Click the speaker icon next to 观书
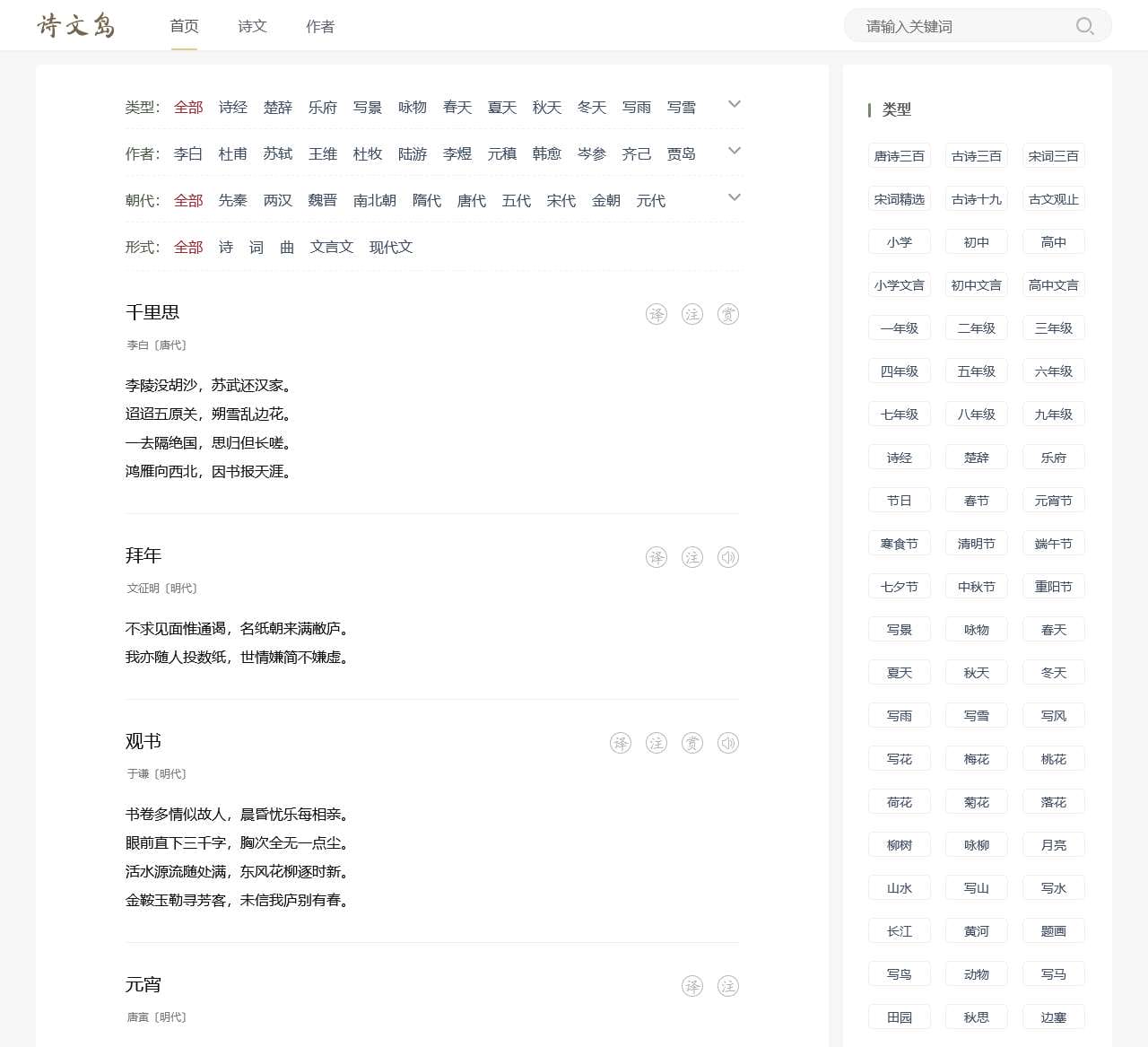Screen dimensions: 1148x1047 (x=727, y=743)
